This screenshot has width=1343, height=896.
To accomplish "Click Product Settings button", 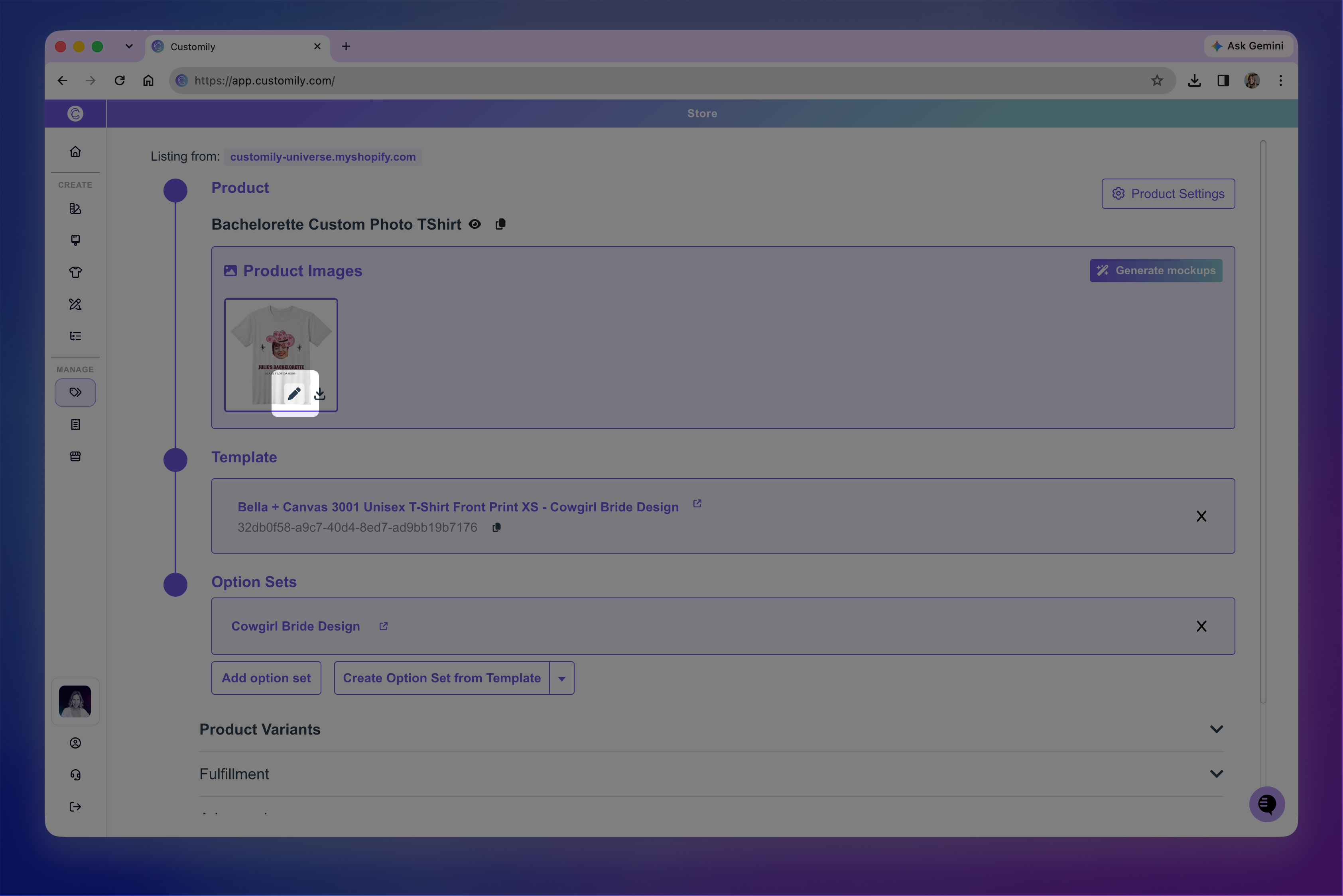I will coord(1168,194).
